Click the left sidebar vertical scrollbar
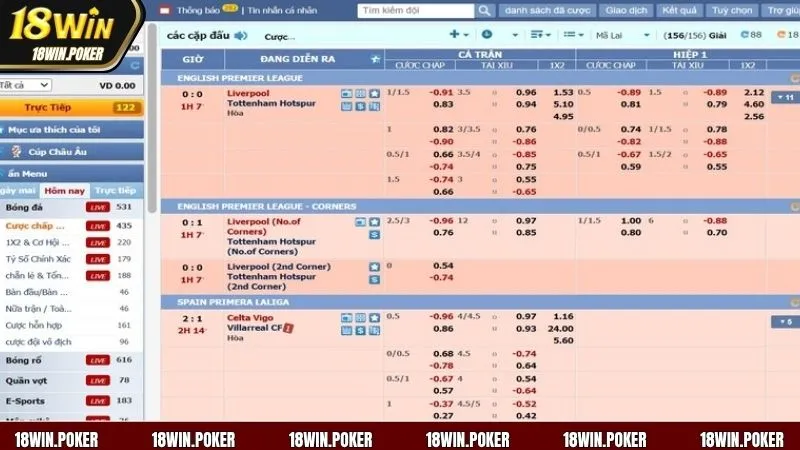 (152, 117)
